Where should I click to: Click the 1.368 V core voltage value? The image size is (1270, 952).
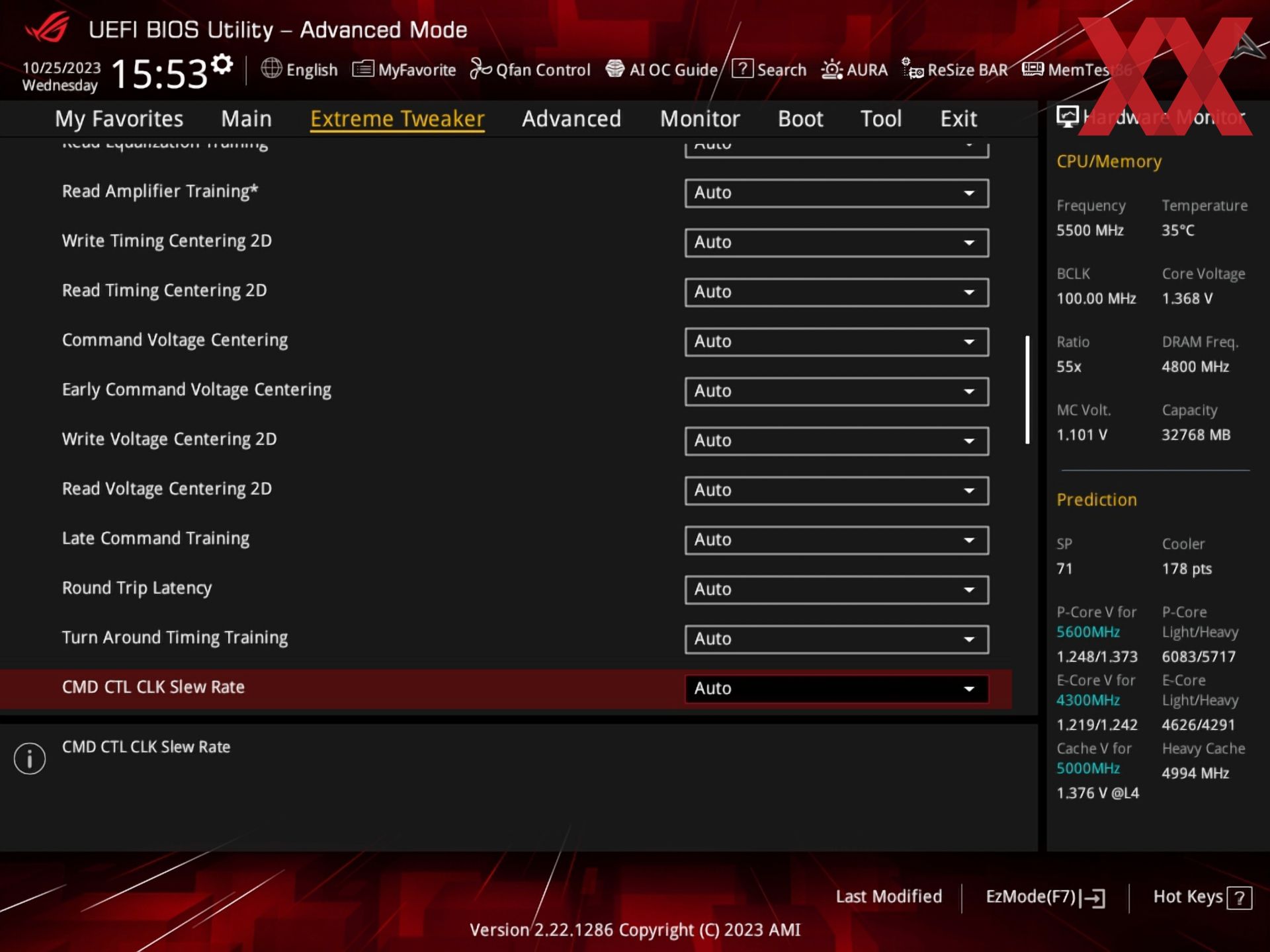tap(1187, 298)
